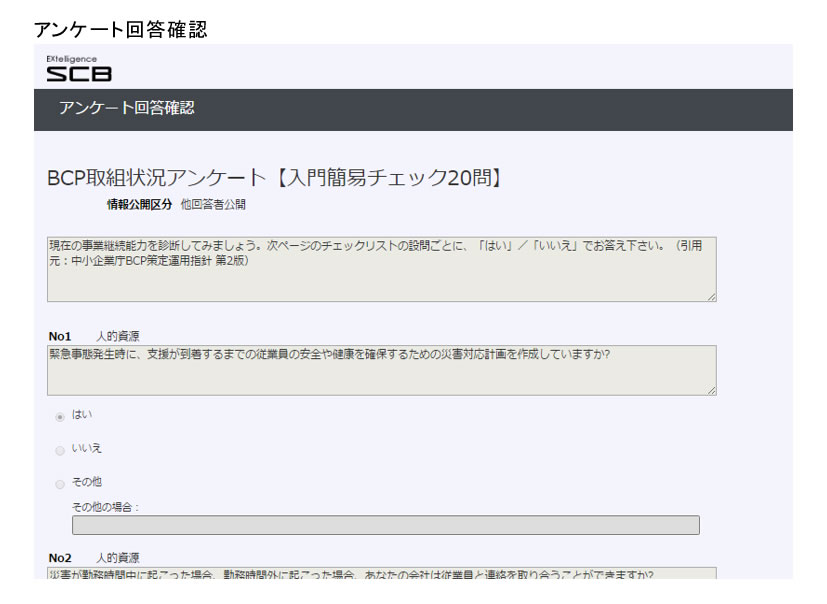Viewport: 827px width, 604px height.
Task: Click the '他回答者公開' value
Action: coord(213,205)
